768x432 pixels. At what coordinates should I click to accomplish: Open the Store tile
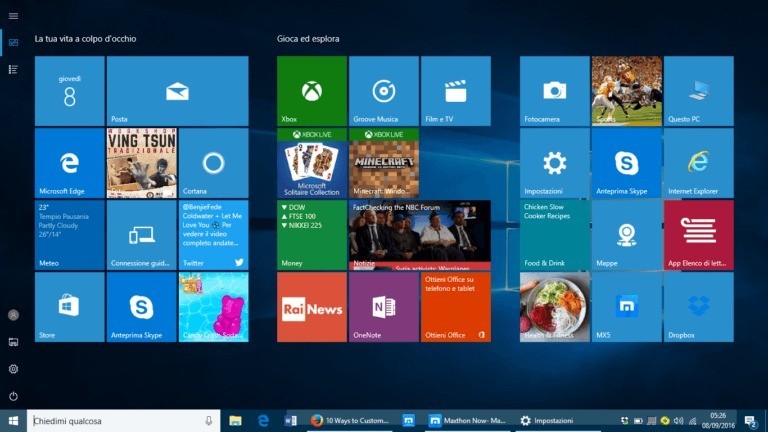coord(70,307)
